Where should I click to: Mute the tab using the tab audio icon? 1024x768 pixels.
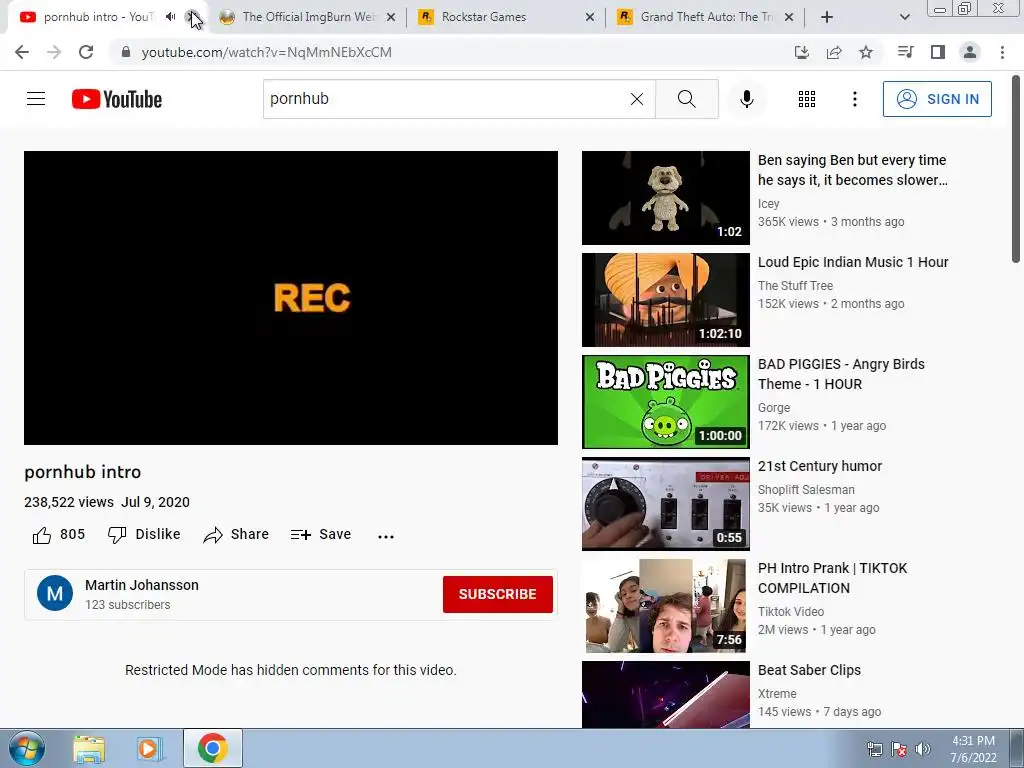[170, 17]
